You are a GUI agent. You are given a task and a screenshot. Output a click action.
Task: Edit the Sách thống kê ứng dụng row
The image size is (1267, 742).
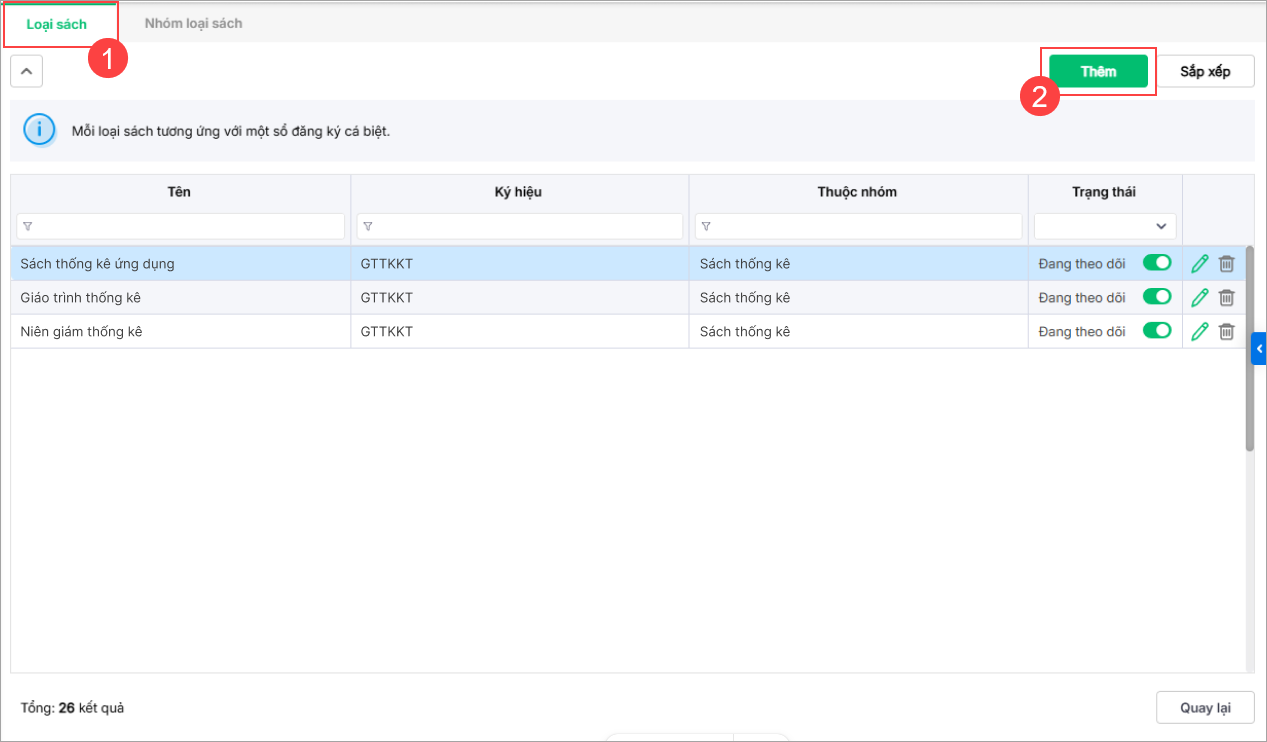pos(1200,264)
